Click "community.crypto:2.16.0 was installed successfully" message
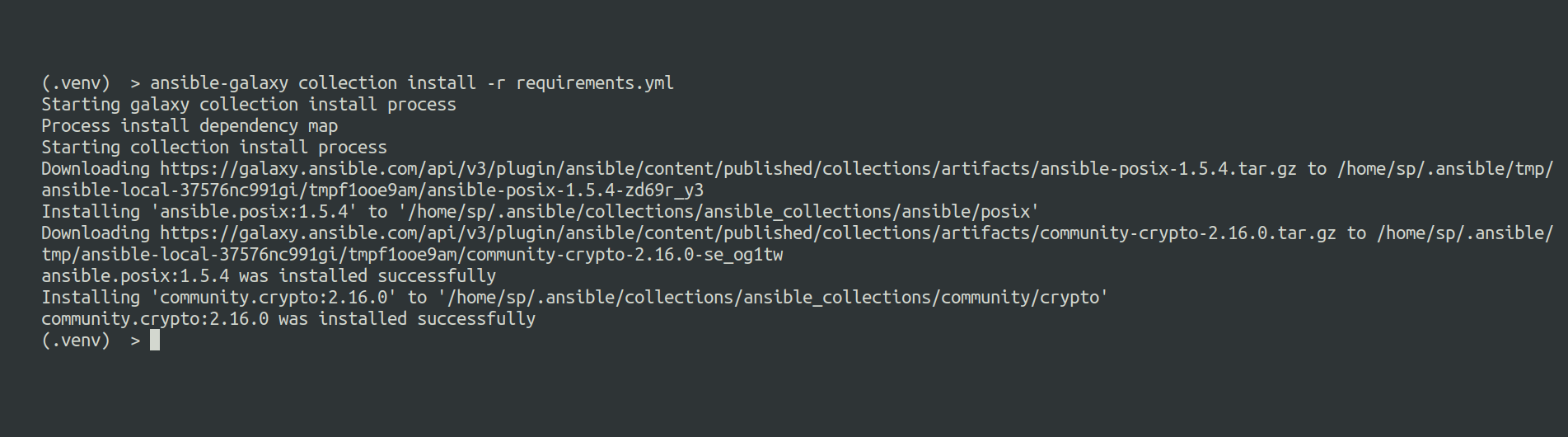This screenshot has width=1568, height=437. click(x=288, y=319)
